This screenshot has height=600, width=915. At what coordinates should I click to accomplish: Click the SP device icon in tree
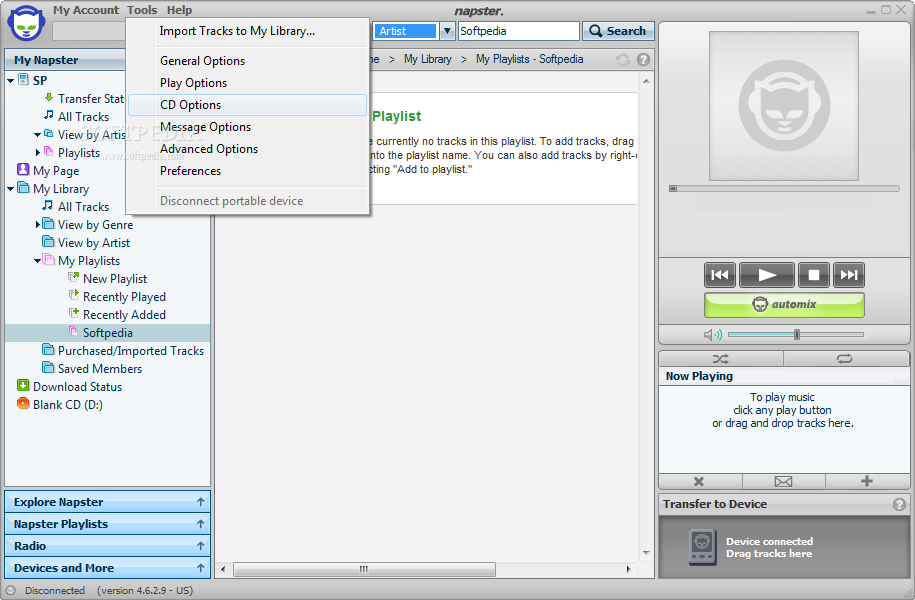[23, 79]
